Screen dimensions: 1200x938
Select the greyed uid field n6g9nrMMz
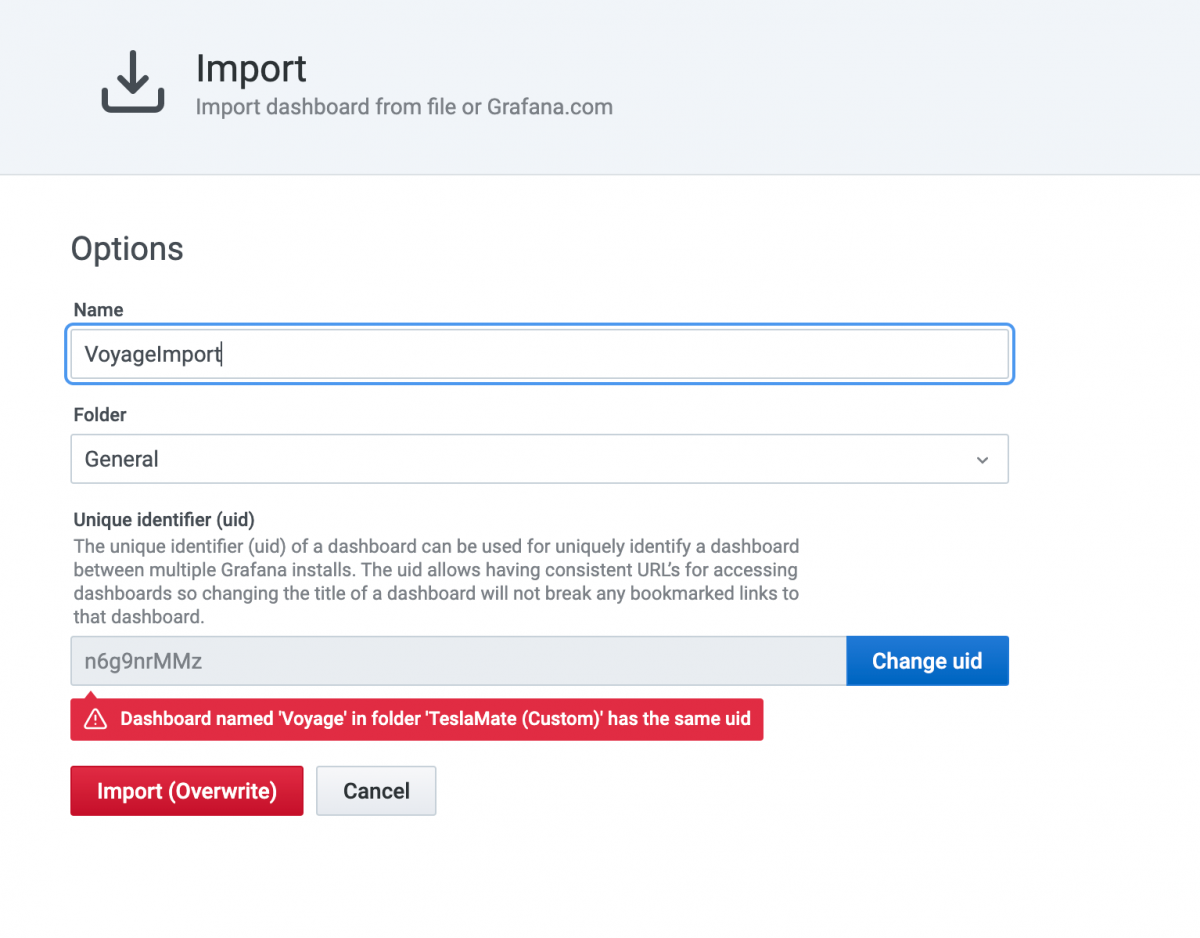[x=458, y=661]
